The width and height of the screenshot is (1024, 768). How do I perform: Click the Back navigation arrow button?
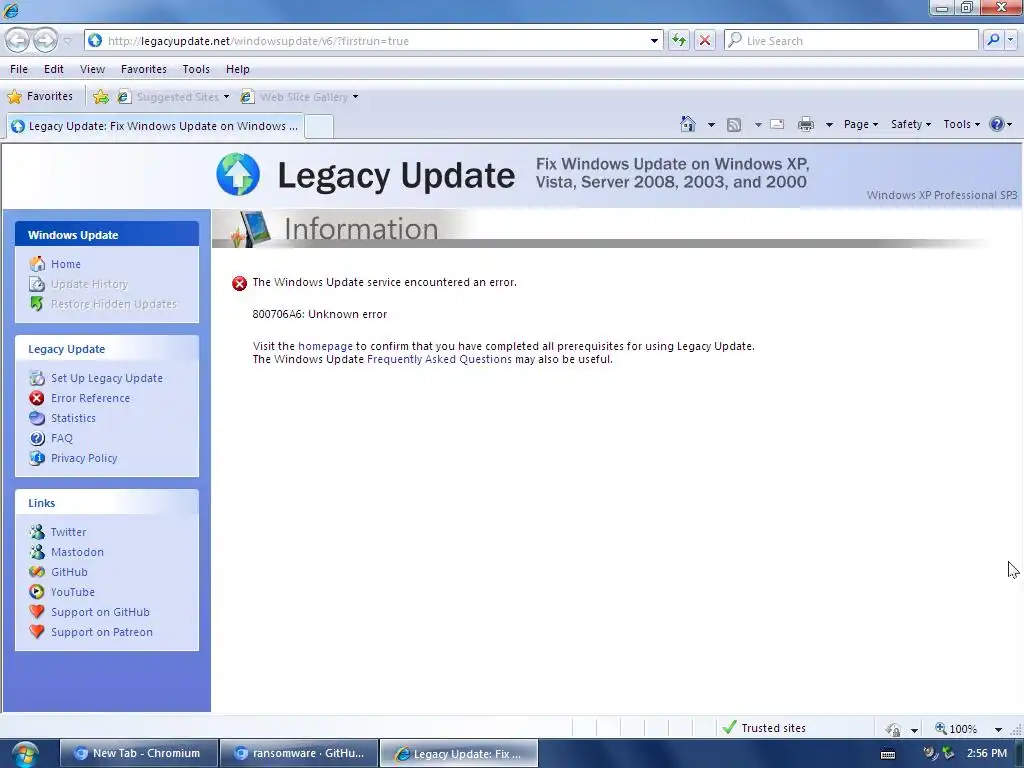point(18,40)
